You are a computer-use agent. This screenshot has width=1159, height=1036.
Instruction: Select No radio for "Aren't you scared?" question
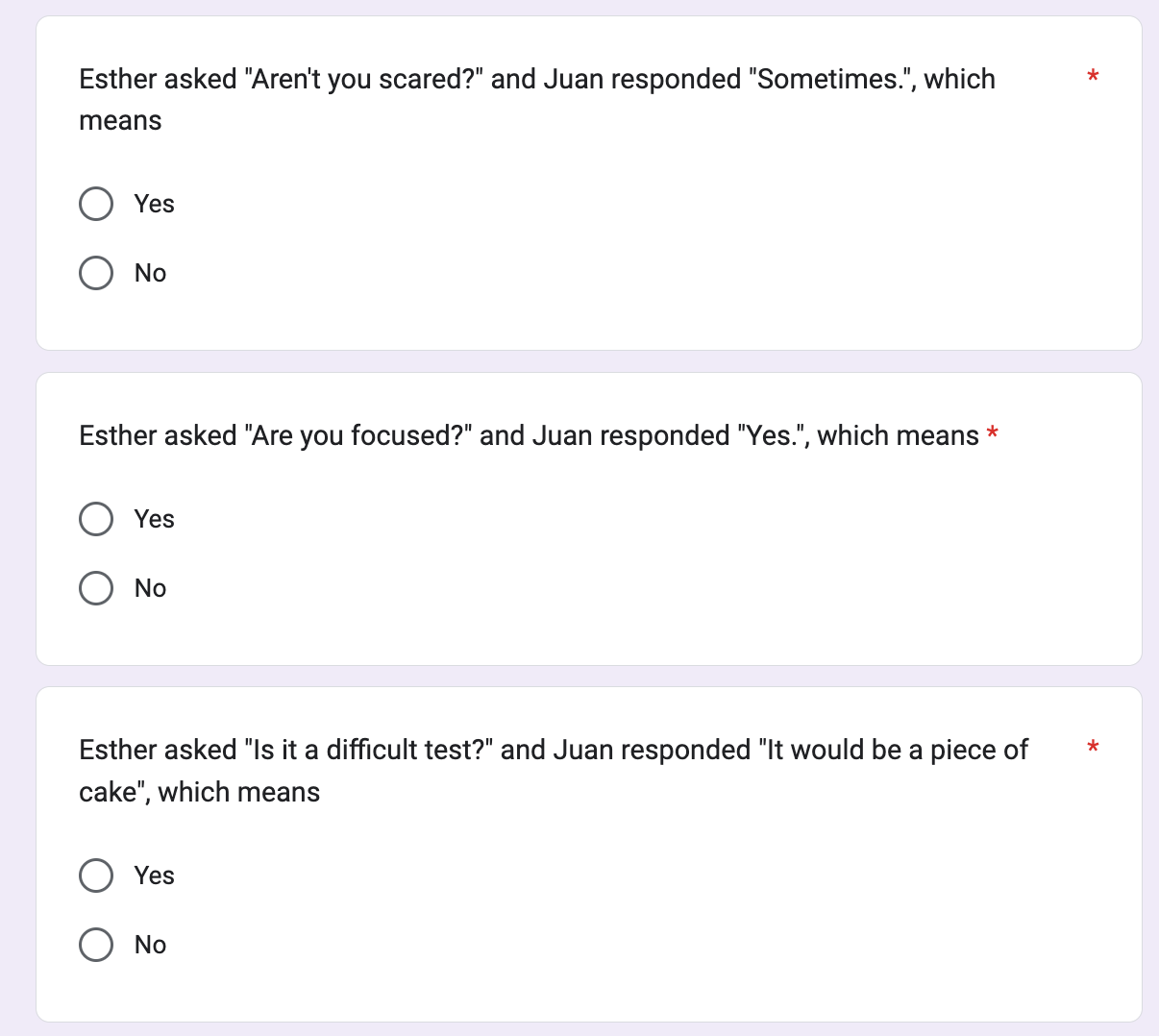point(96,273)
